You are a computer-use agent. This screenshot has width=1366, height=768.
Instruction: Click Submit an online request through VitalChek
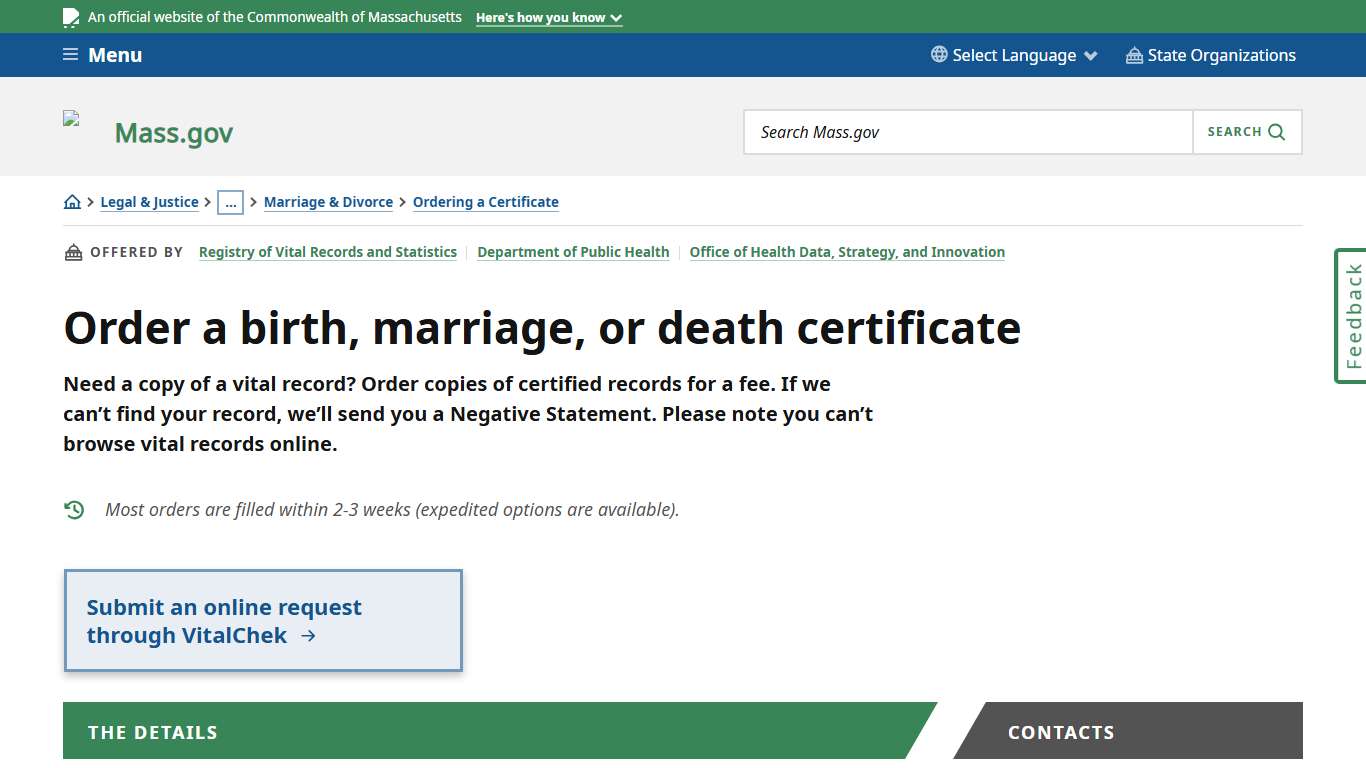[x=262, y=620]
